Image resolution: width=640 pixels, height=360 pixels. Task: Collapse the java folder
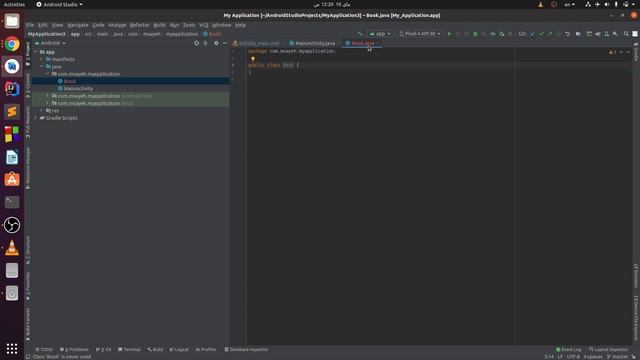42,67
